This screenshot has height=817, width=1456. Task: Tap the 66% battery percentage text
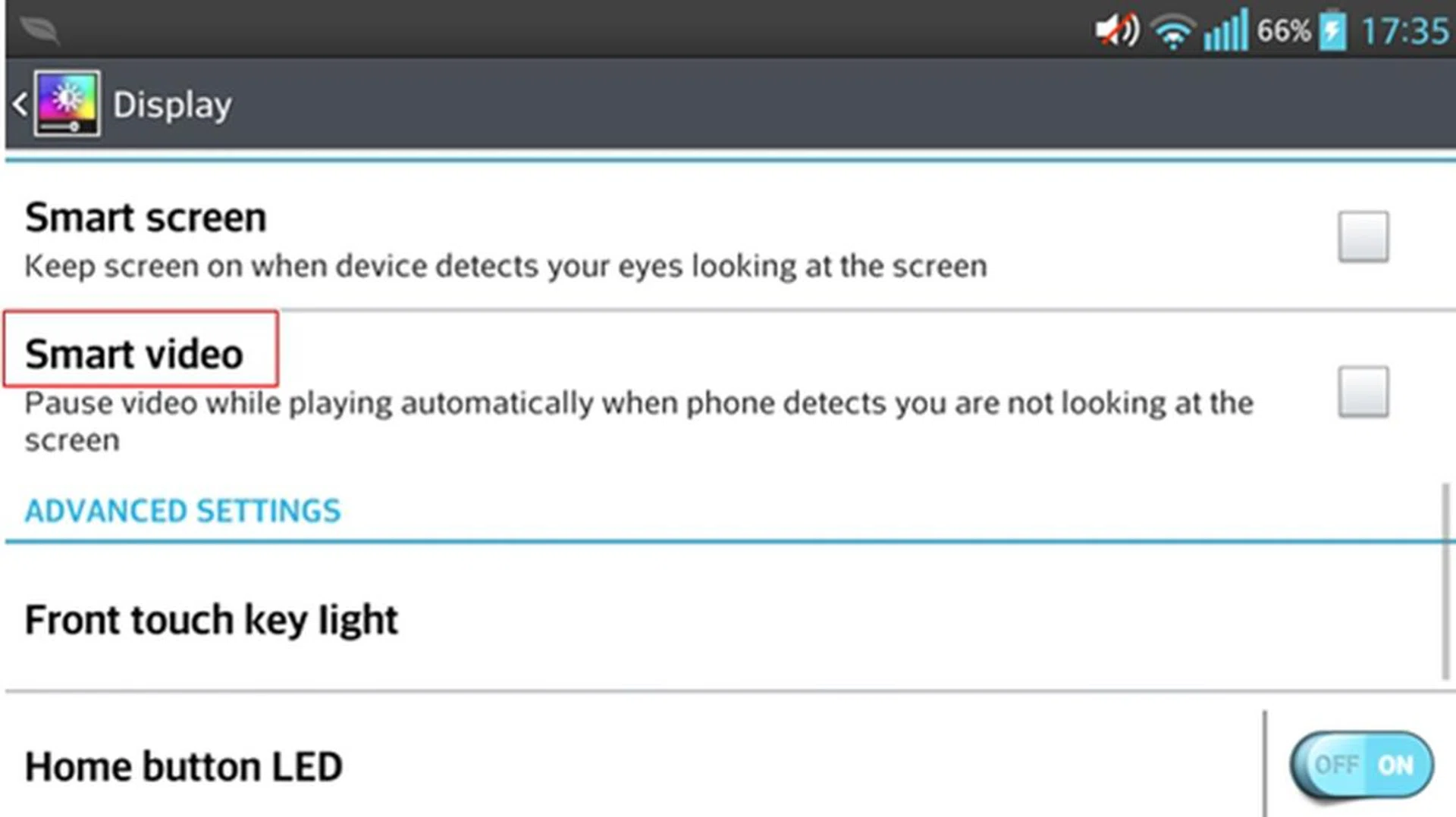coord(1283,31)
